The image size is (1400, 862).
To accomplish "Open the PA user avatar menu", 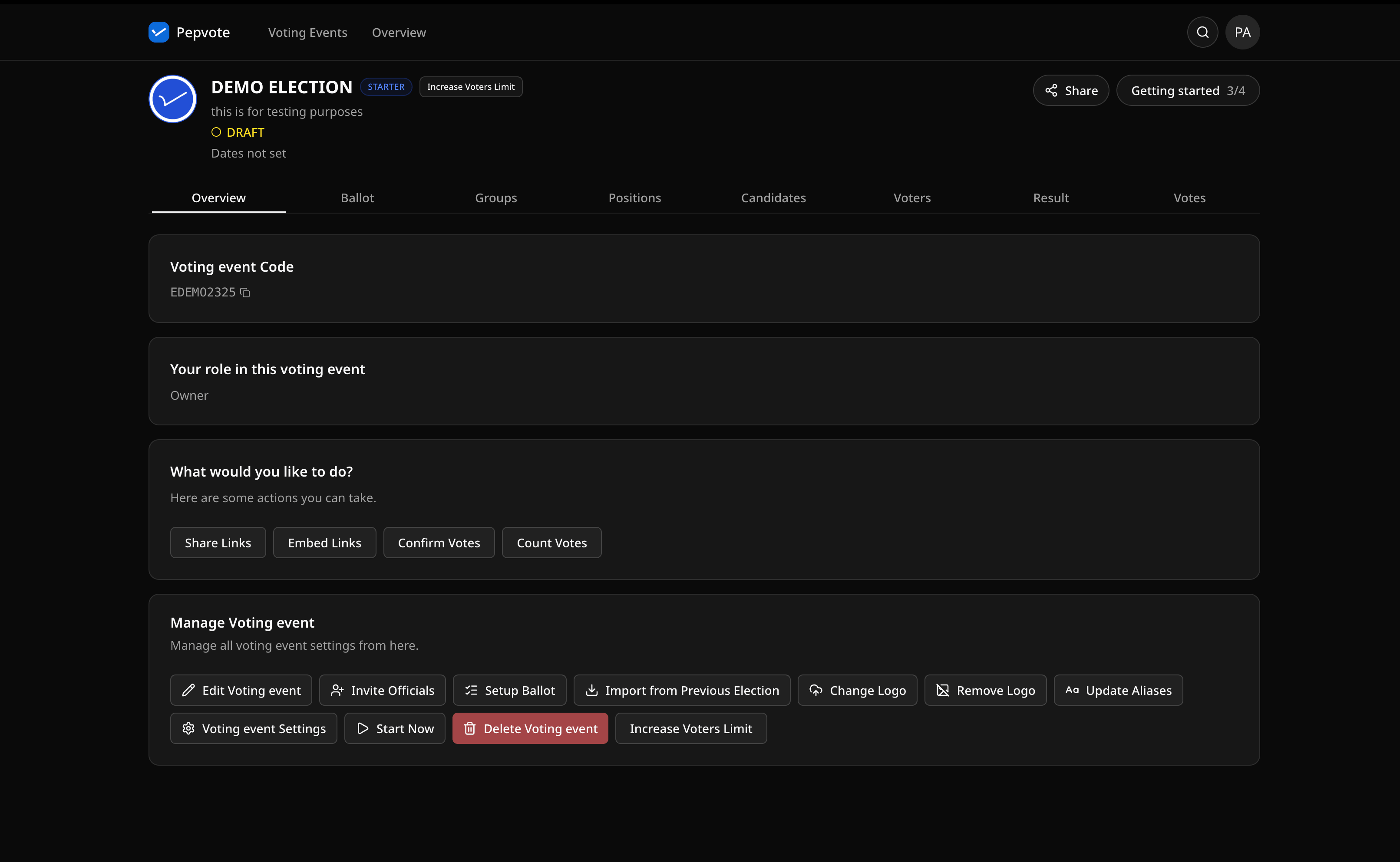I will pos(1242,33).
